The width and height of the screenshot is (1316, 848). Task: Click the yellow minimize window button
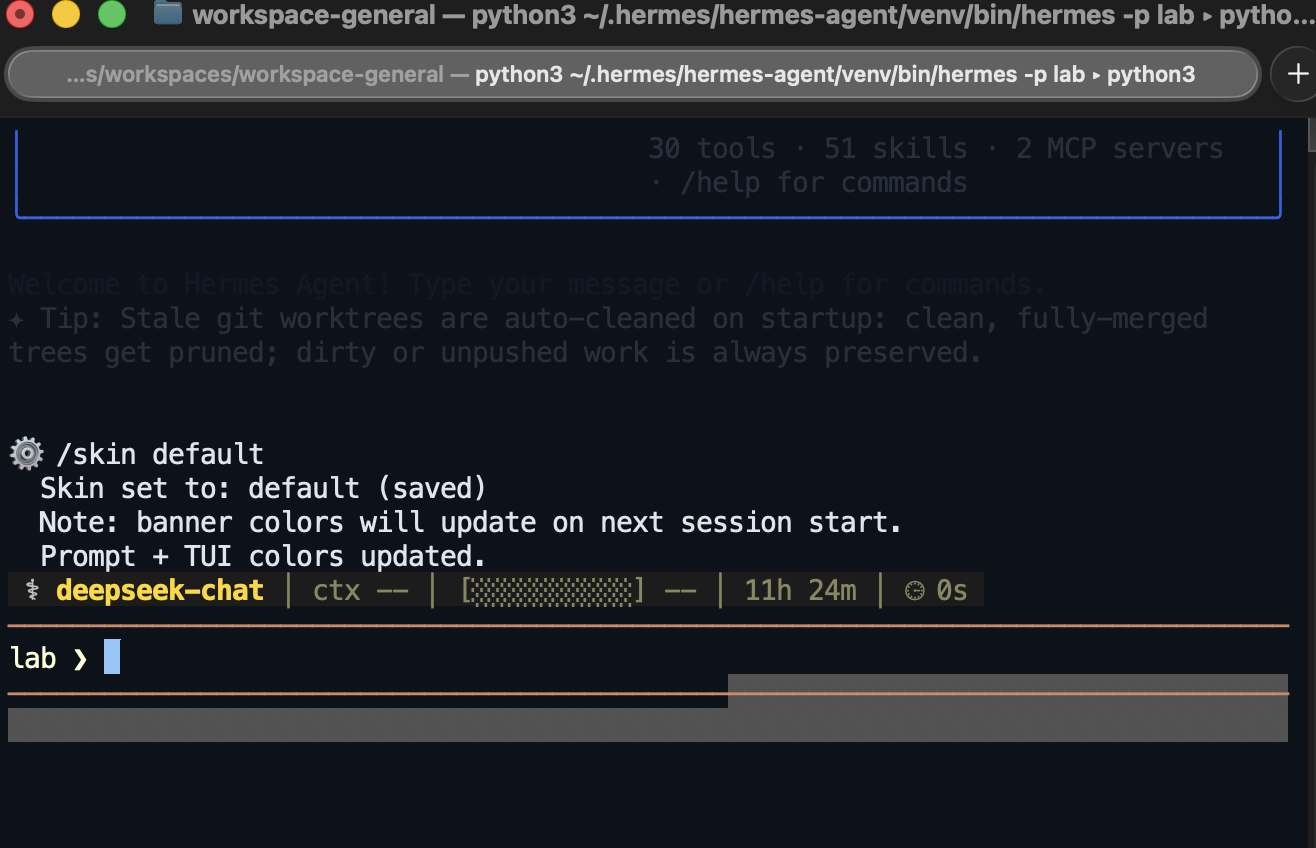(x=66, y=14)
